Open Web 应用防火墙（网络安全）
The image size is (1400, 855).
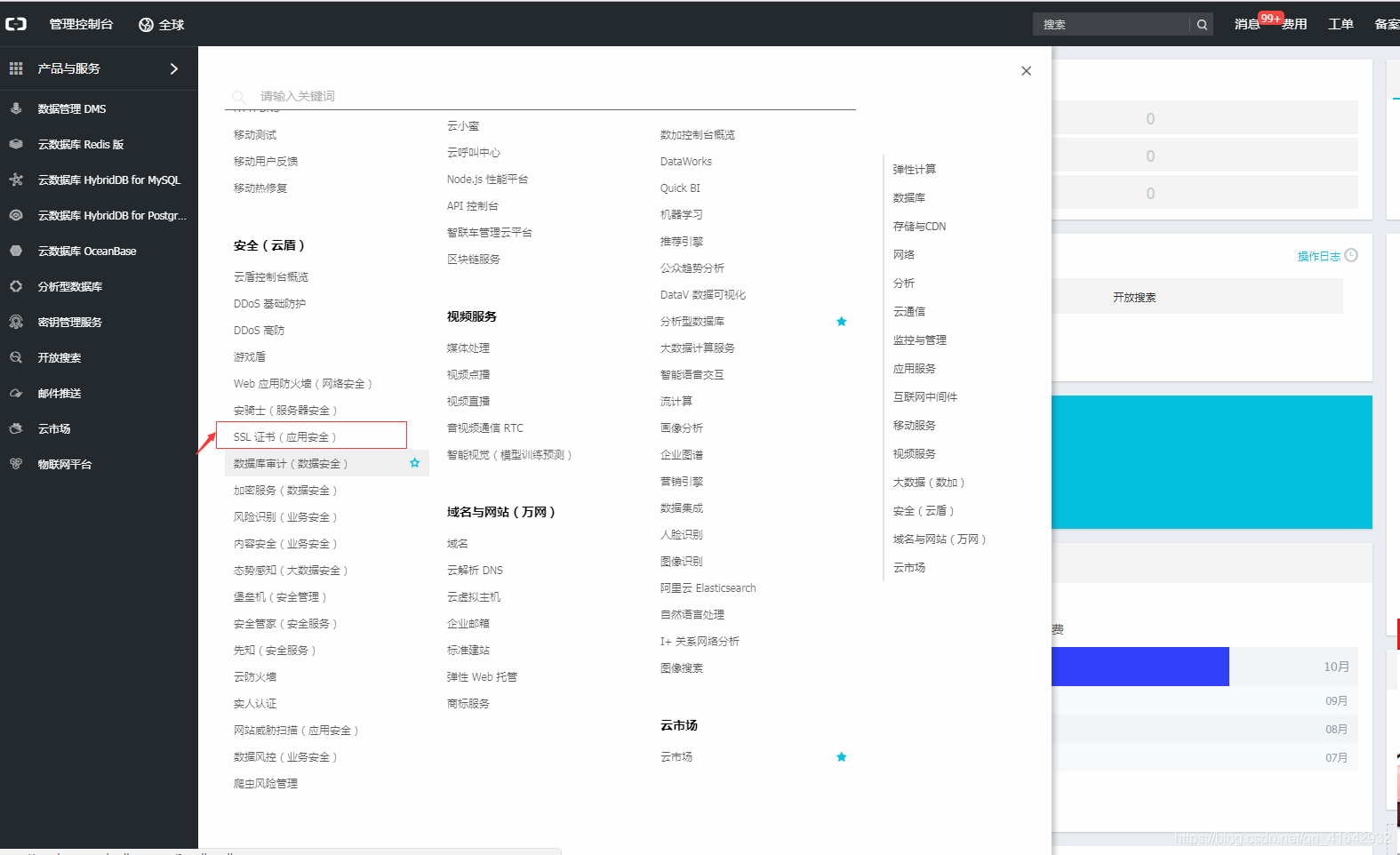click(303, 383)
